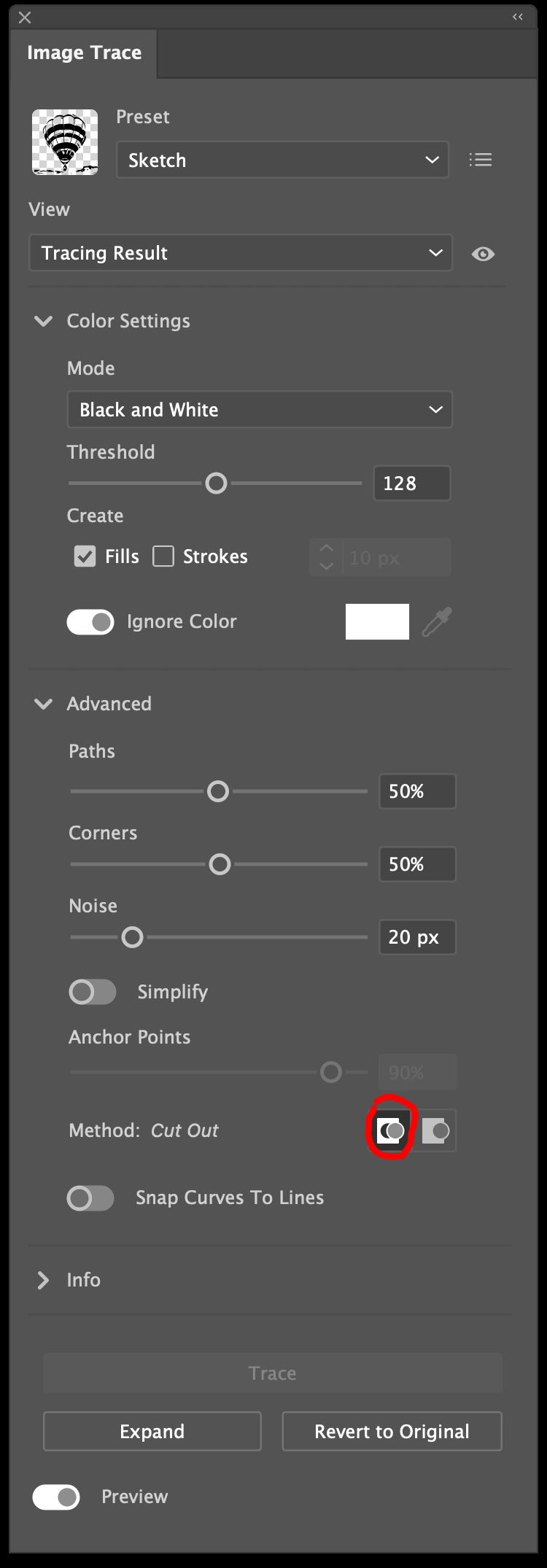Image resolution: width=547 pixels, height=1568 pixels.
Task: Check the Strokes checkbox
Action: (163, 556)
